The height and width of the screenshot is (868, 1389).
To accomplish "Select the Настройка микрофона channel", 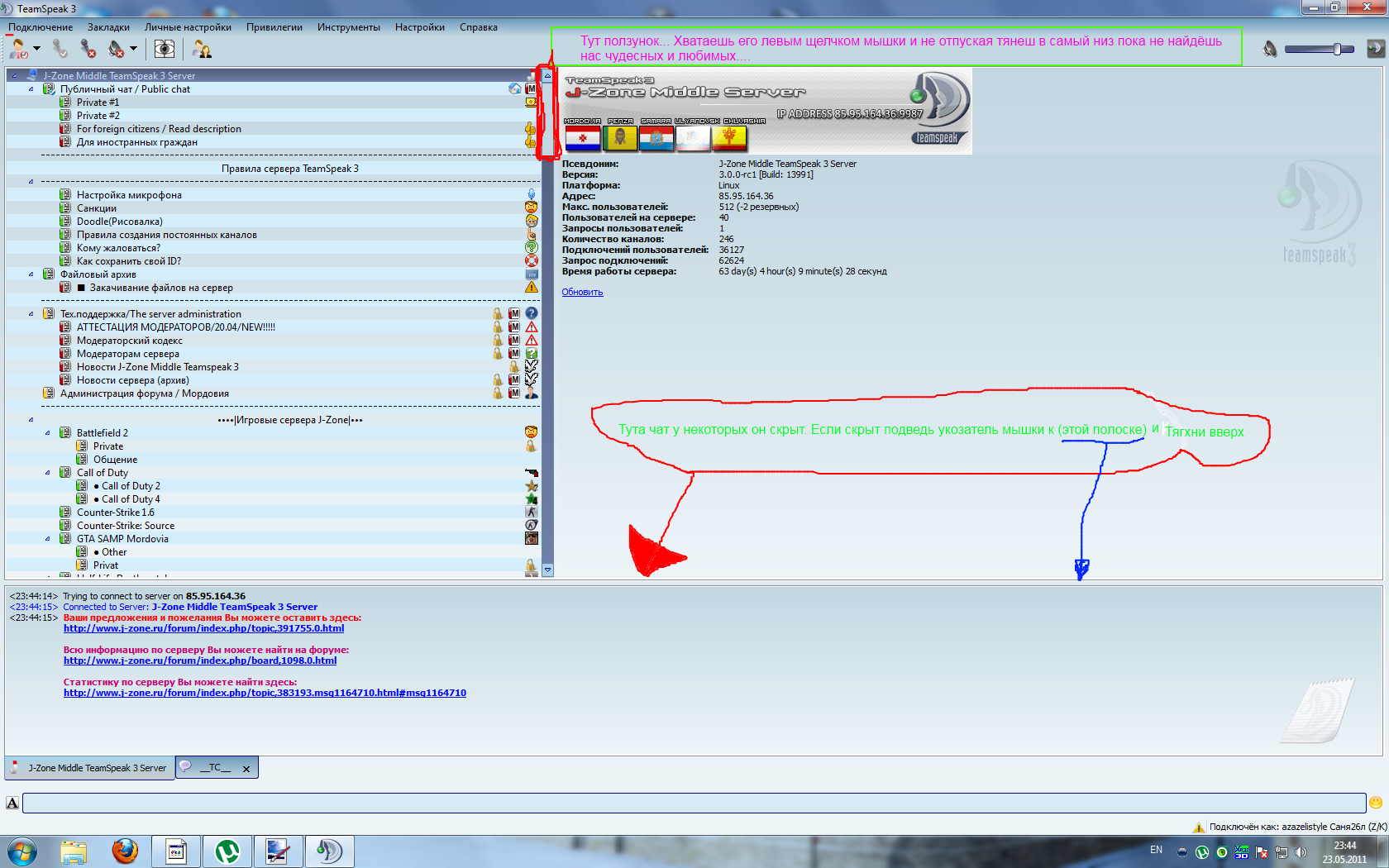I will coord(129,195).
